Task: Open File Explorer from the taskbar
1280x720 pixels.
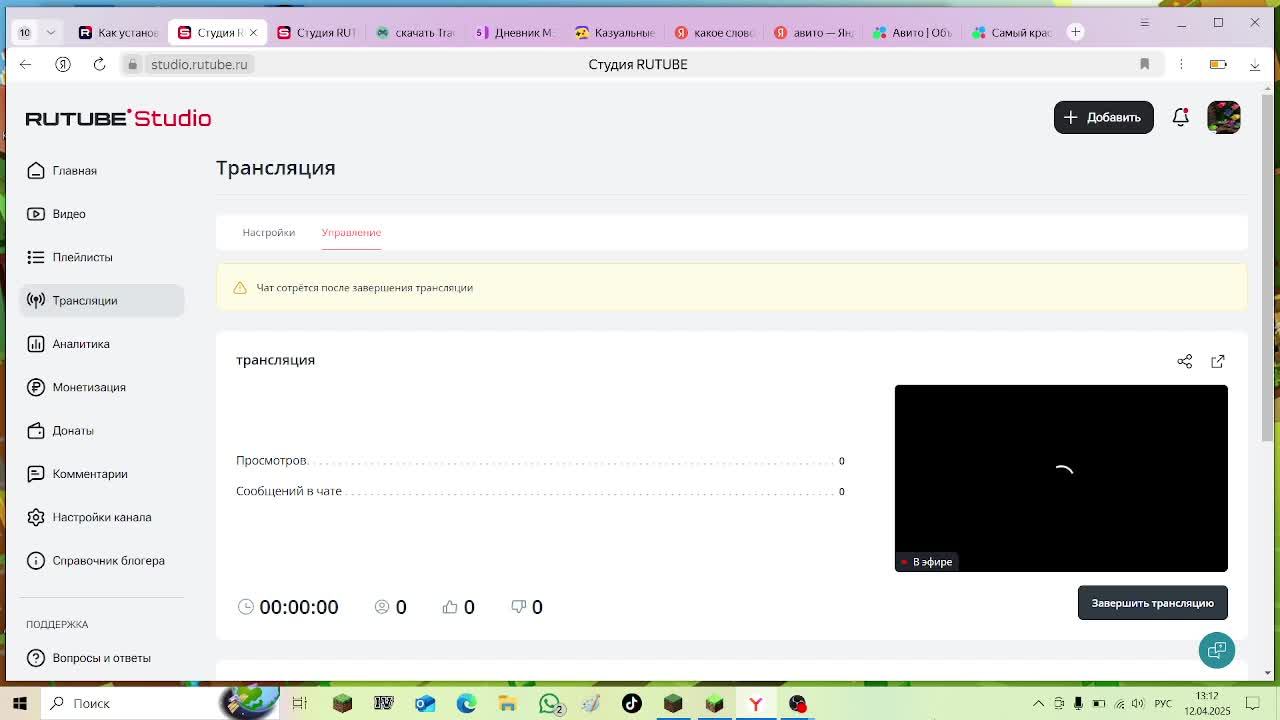Action: coord(508,703)
